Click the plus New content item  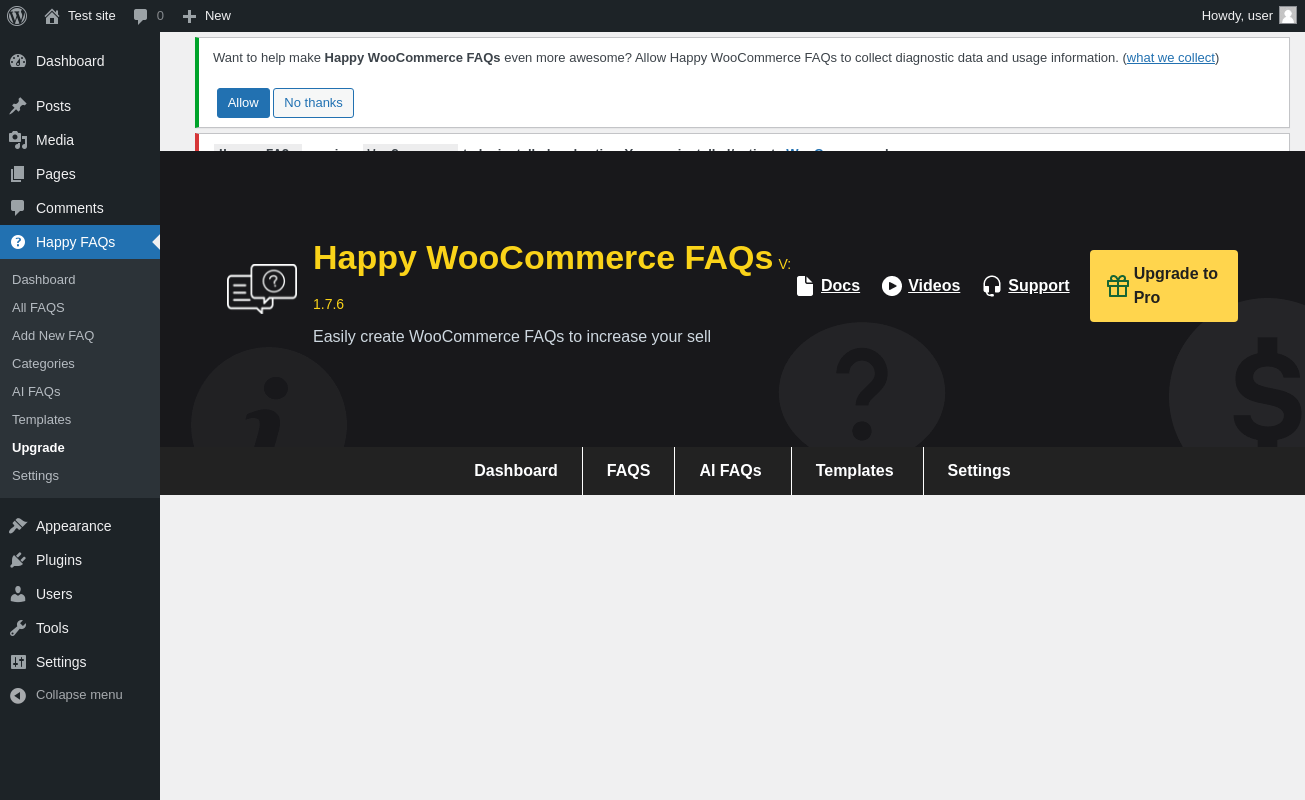coord(189,16)
